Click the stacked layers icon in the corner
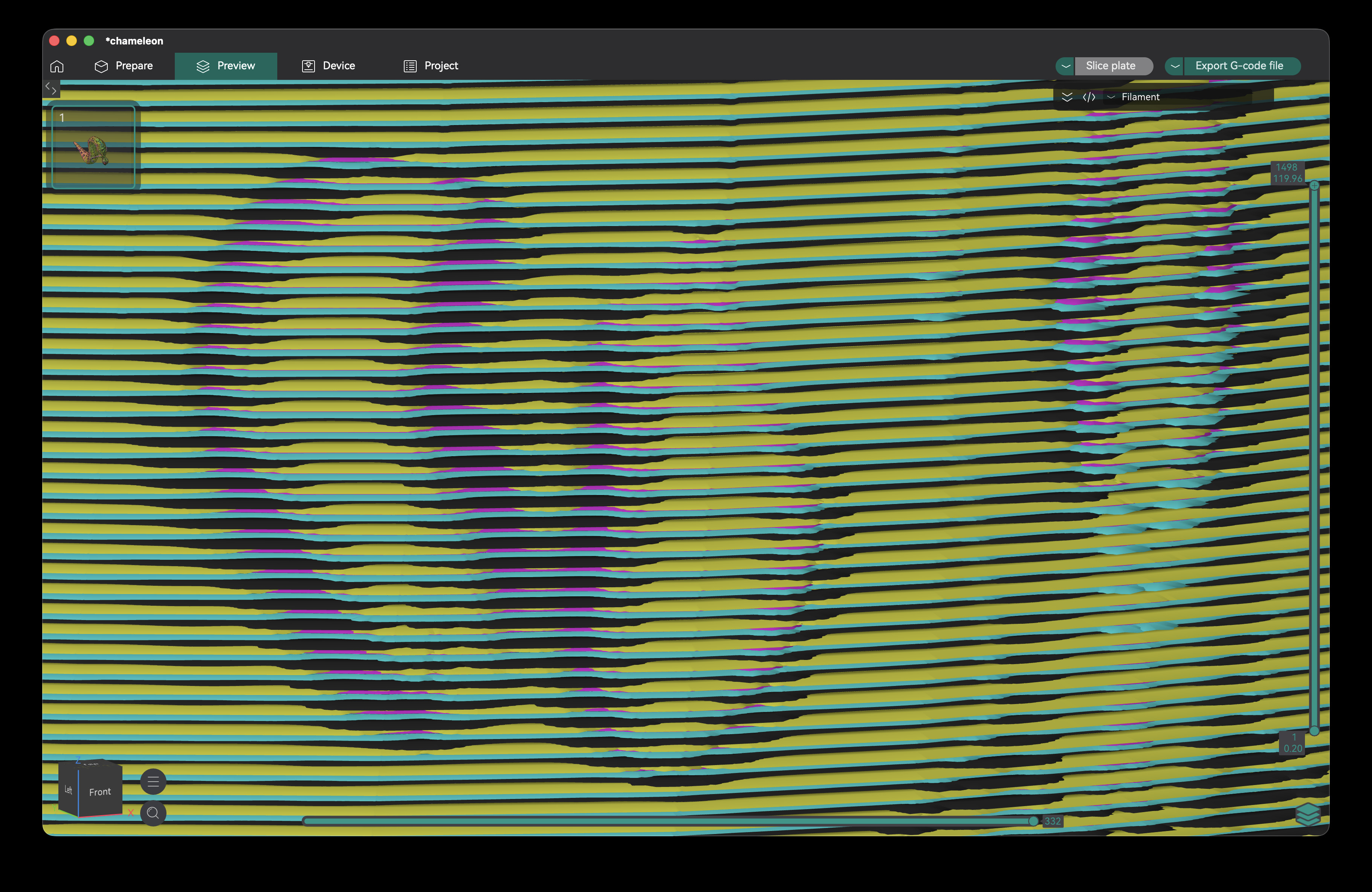 pos(1308,814)
